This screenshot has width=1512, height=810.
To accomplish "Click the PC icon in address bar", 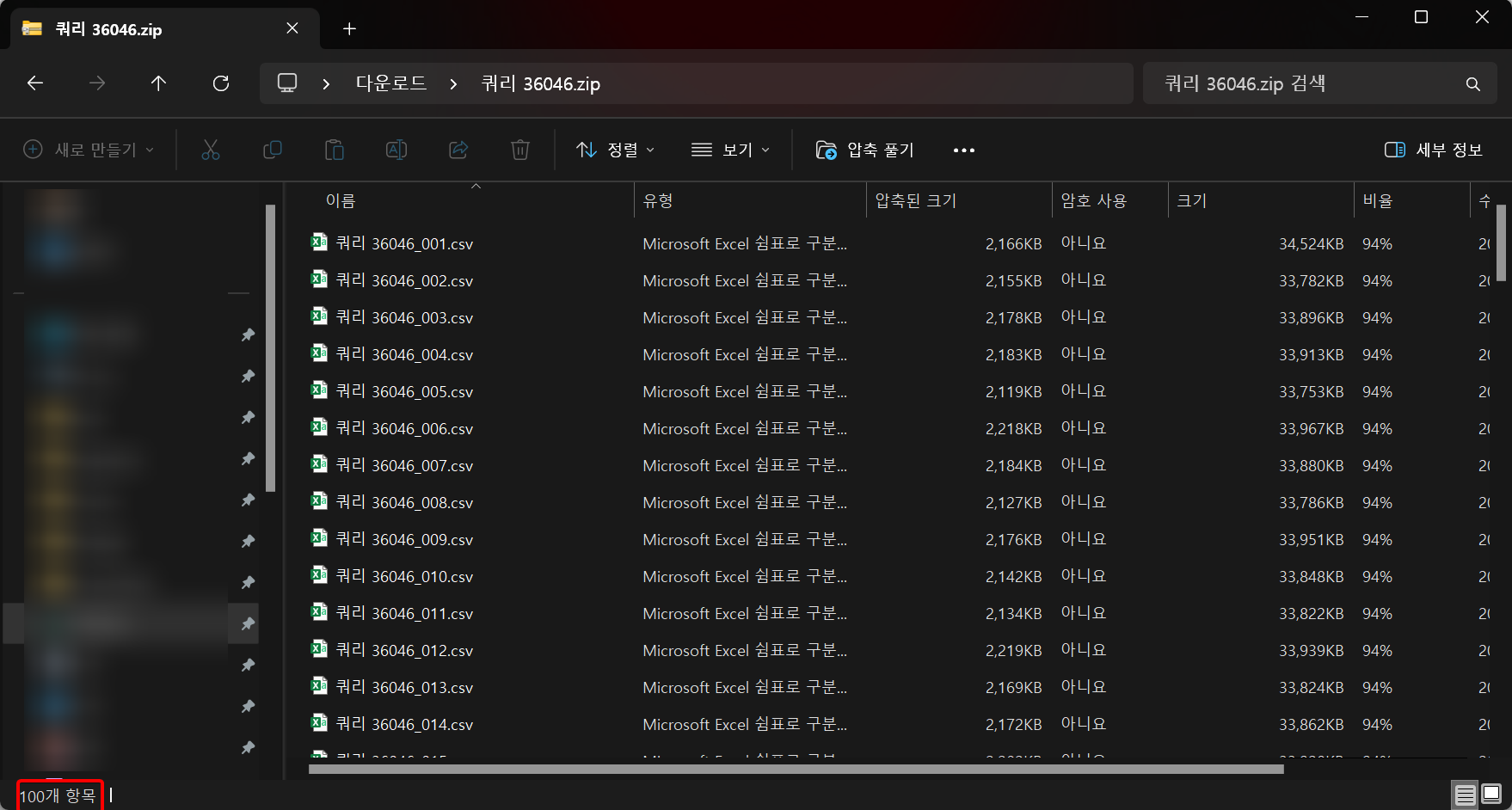I will pyautogui.click(x=287, y=83).
